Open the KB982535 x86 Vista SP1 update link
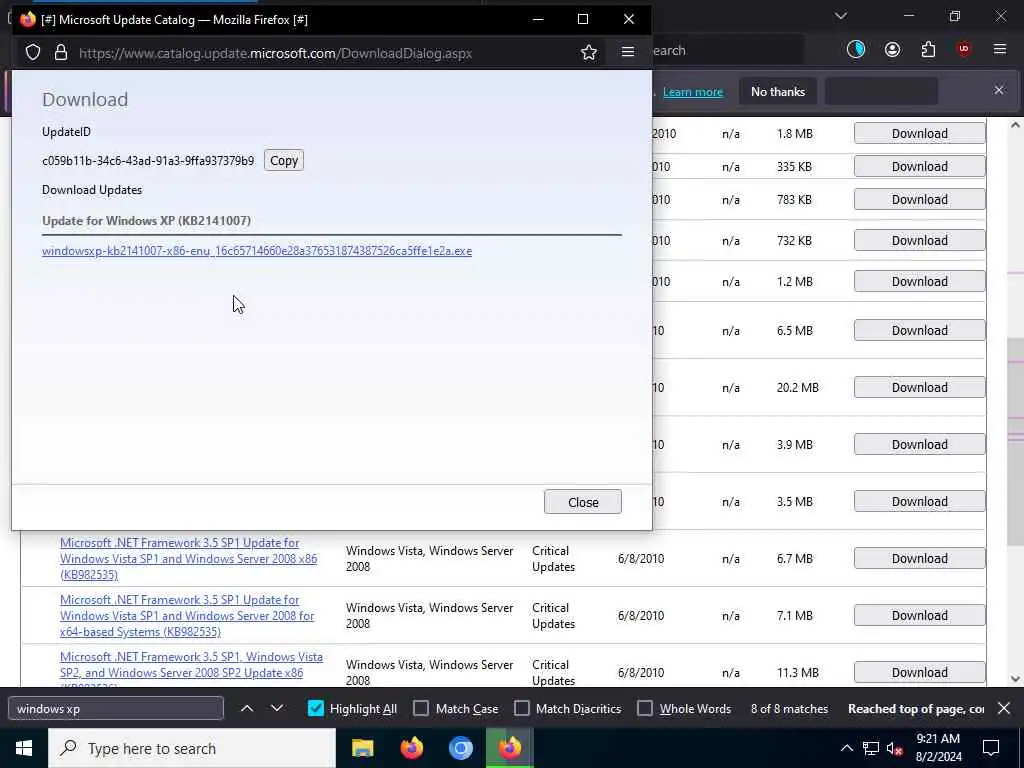The height and width of the screenshot is (768, 1024). click(x=189, y=558)
